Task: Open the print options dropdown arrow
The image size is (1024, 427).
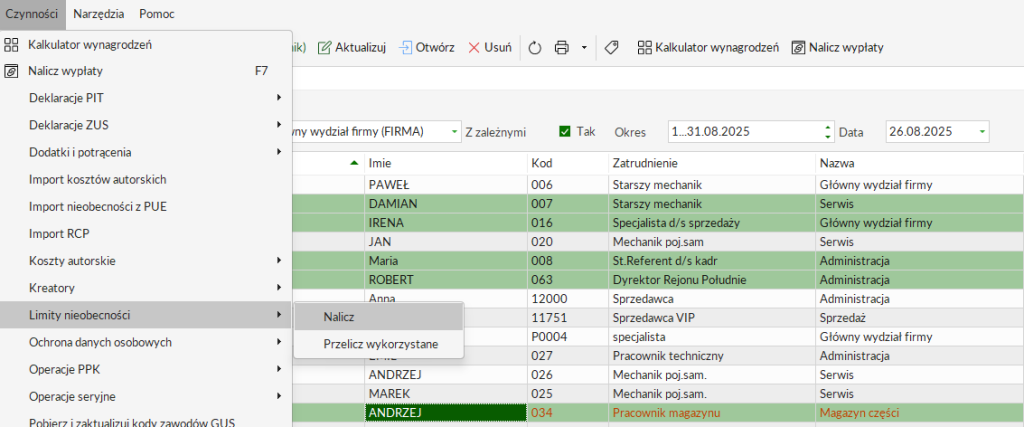Action: coord(584,47)
